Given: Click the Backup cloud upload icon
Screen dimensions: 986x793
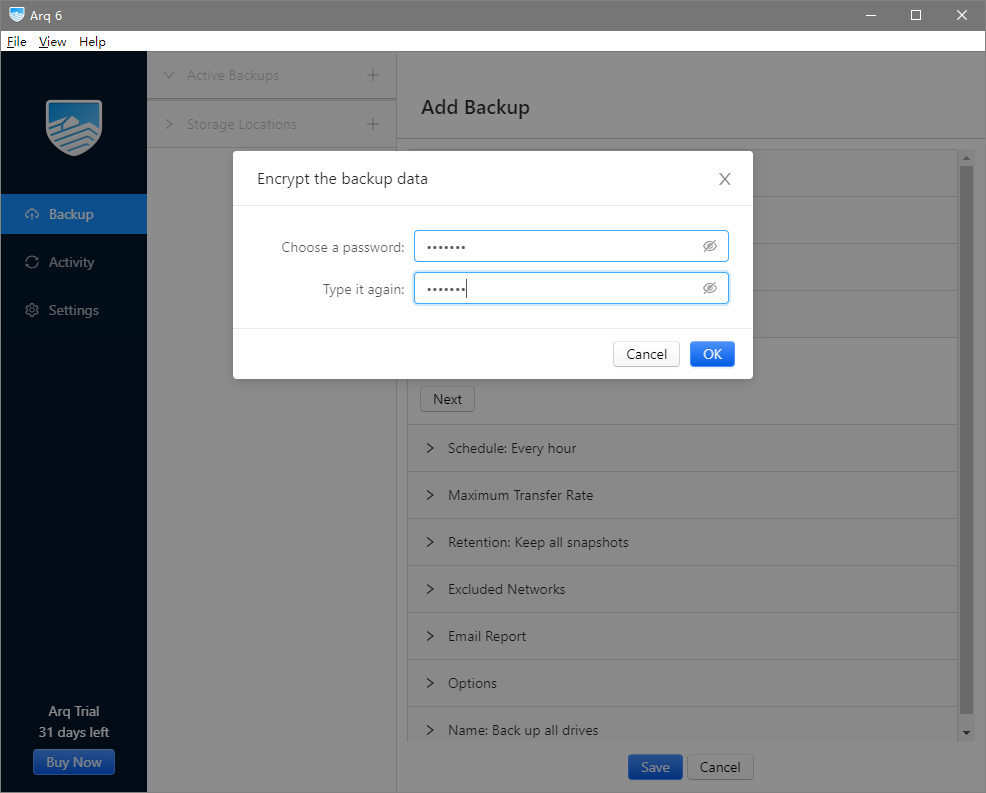Looking at the screenshot, I should [32, 214].
